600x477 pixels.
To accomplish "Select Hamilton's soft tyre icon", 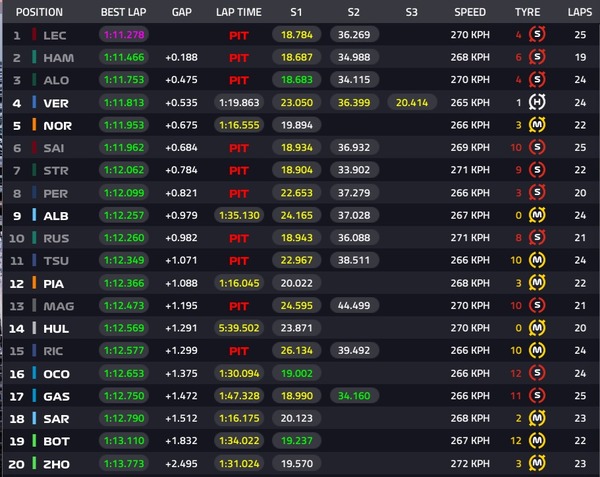I will (x=539, y=58).
